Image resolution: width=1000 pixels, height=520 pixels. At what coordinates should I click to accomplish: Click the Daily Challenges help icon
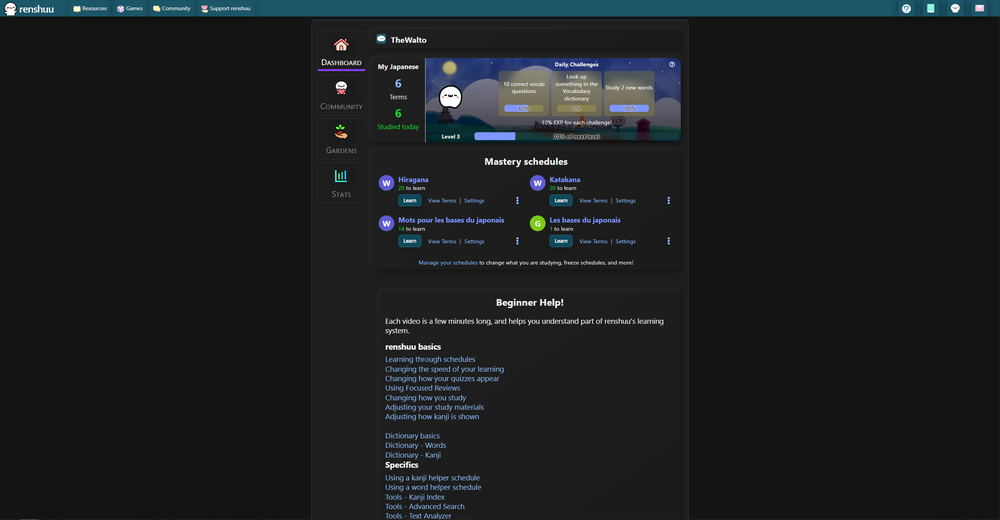[x=672, y=64]
